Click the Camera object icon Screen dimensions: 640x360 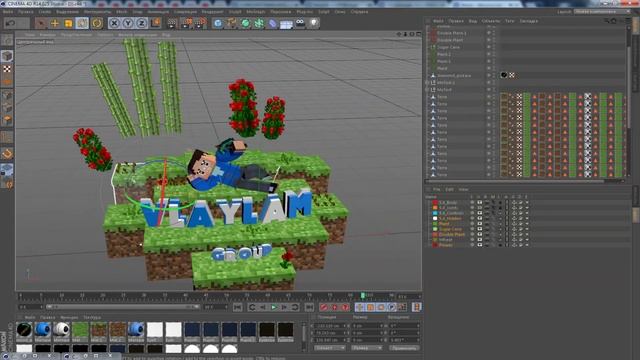click(x=300, y=23)
